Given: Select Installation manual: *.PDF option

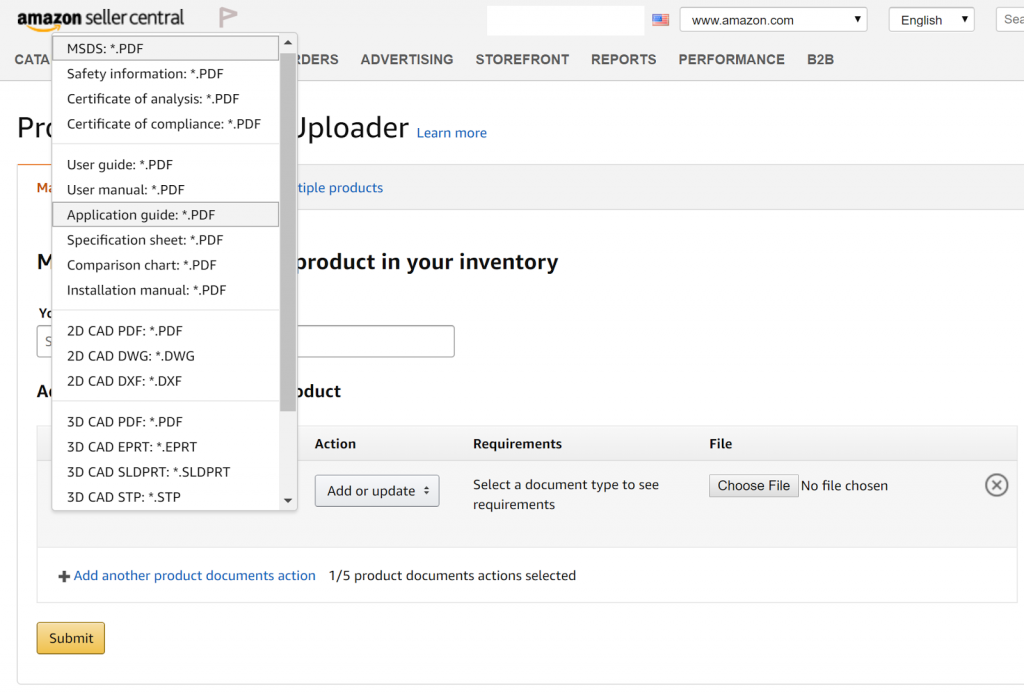Looking at the screenshot, I should pyautogui.click(x=165, y=291).
